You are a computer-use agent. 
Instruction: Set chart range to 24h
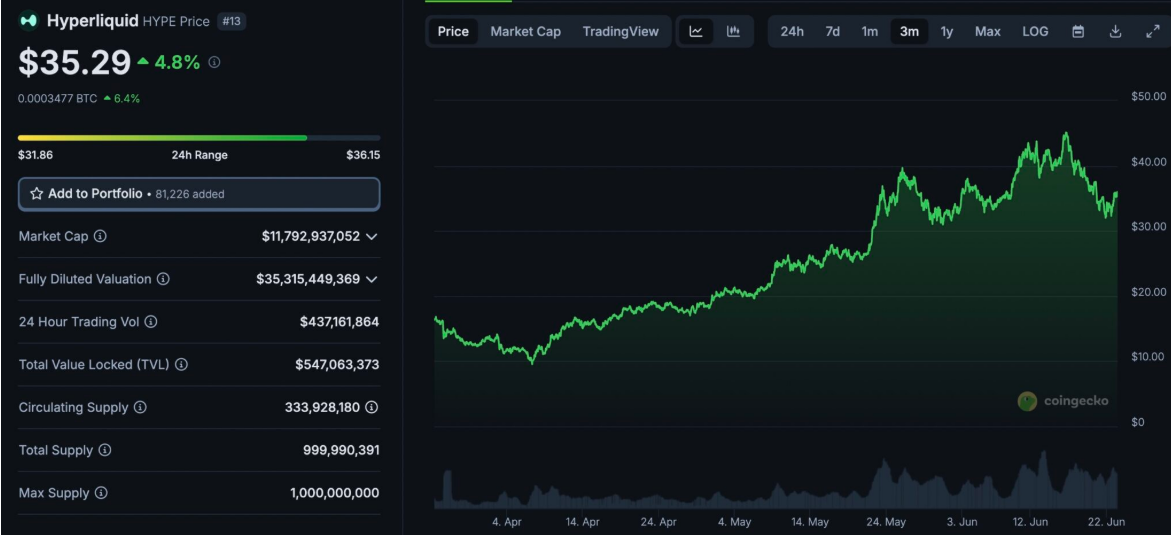click(792, 31)
